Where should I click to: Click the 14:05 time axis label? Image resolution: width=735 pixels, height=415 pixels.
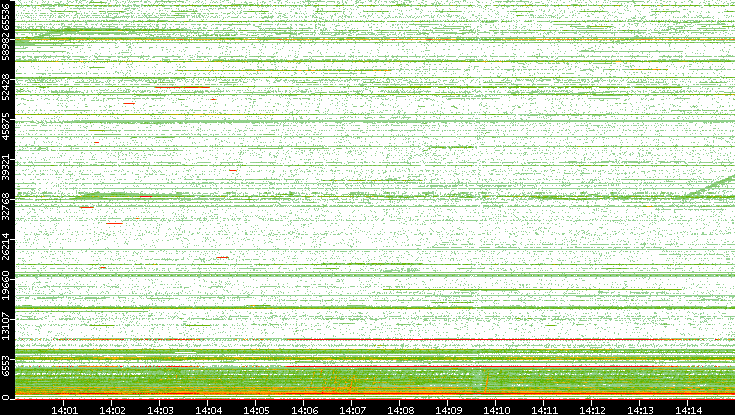pyautogui.click(x=255, y=410)
